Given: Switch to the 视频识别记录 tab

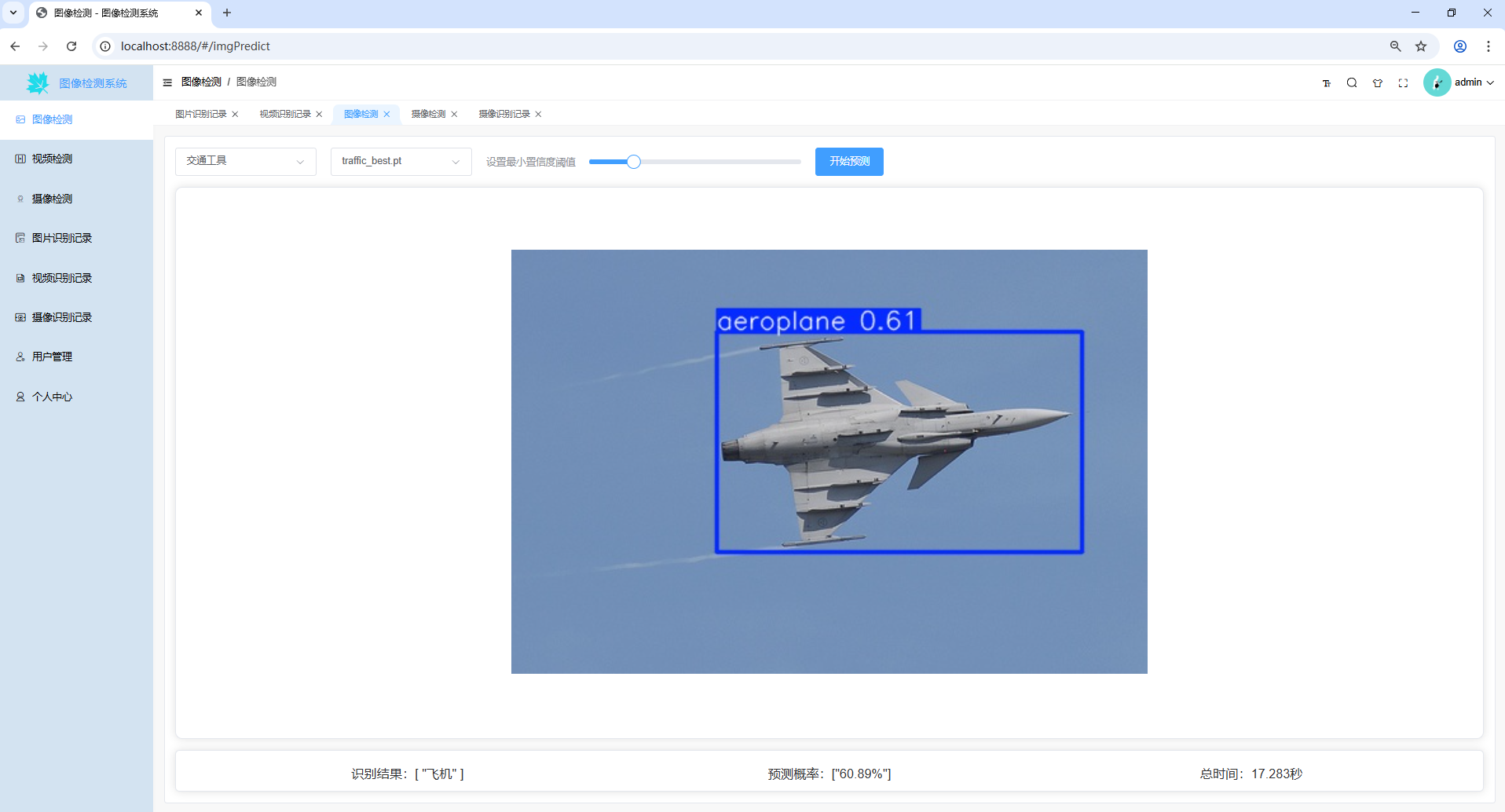Looking at the screenshot, I should click(x=285, y=115).
